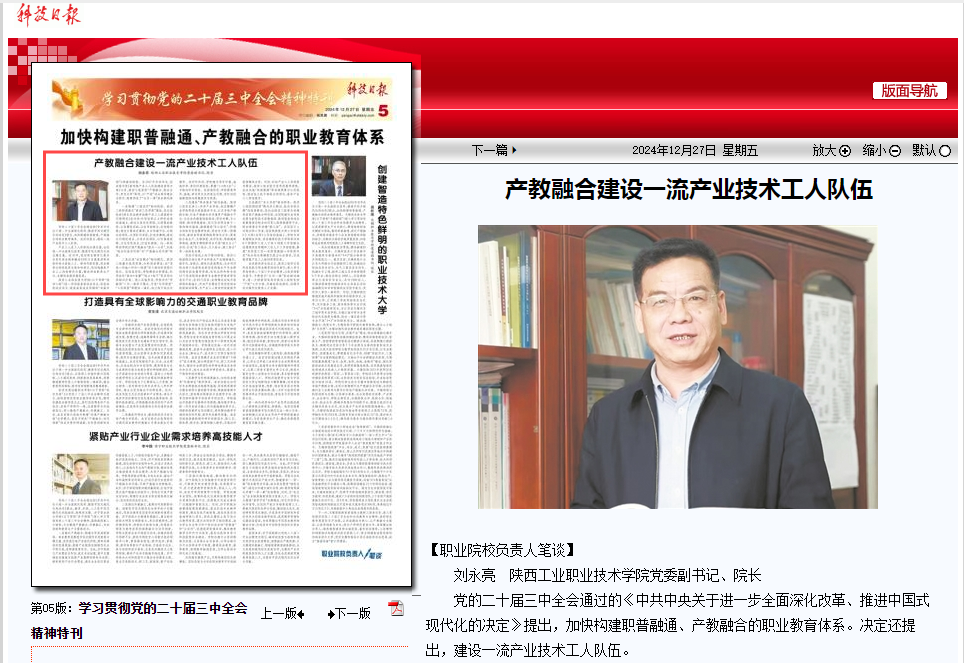The height and width of the screenshot is (663, 964).
Task: Open vertical-titled article 创建智造特色鲜明的职业技术大学
Action: (x=382, y=240)
